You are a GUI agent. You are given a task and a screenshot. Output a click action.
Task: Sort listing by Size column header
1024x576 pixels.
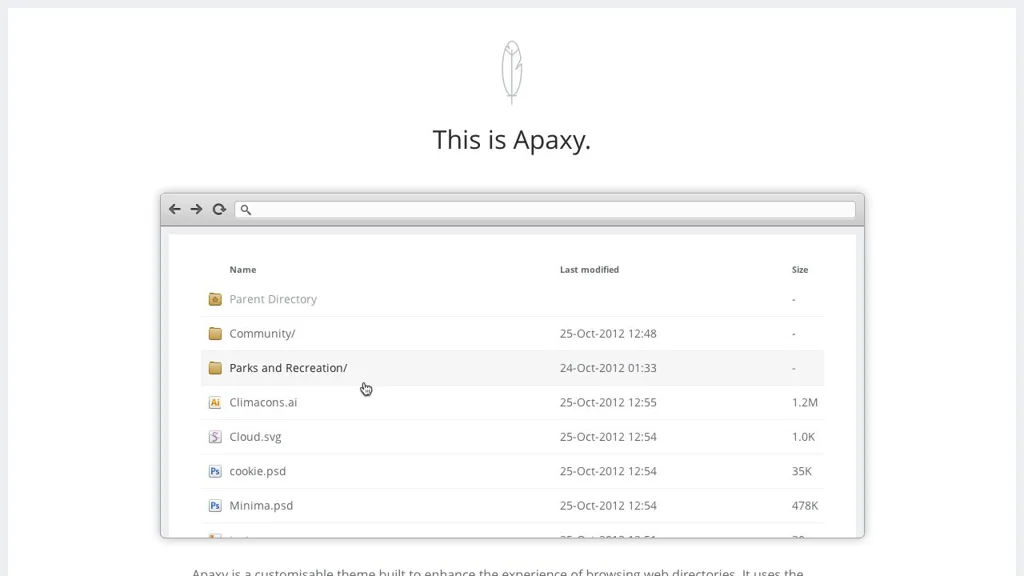(x=800, y=270)
